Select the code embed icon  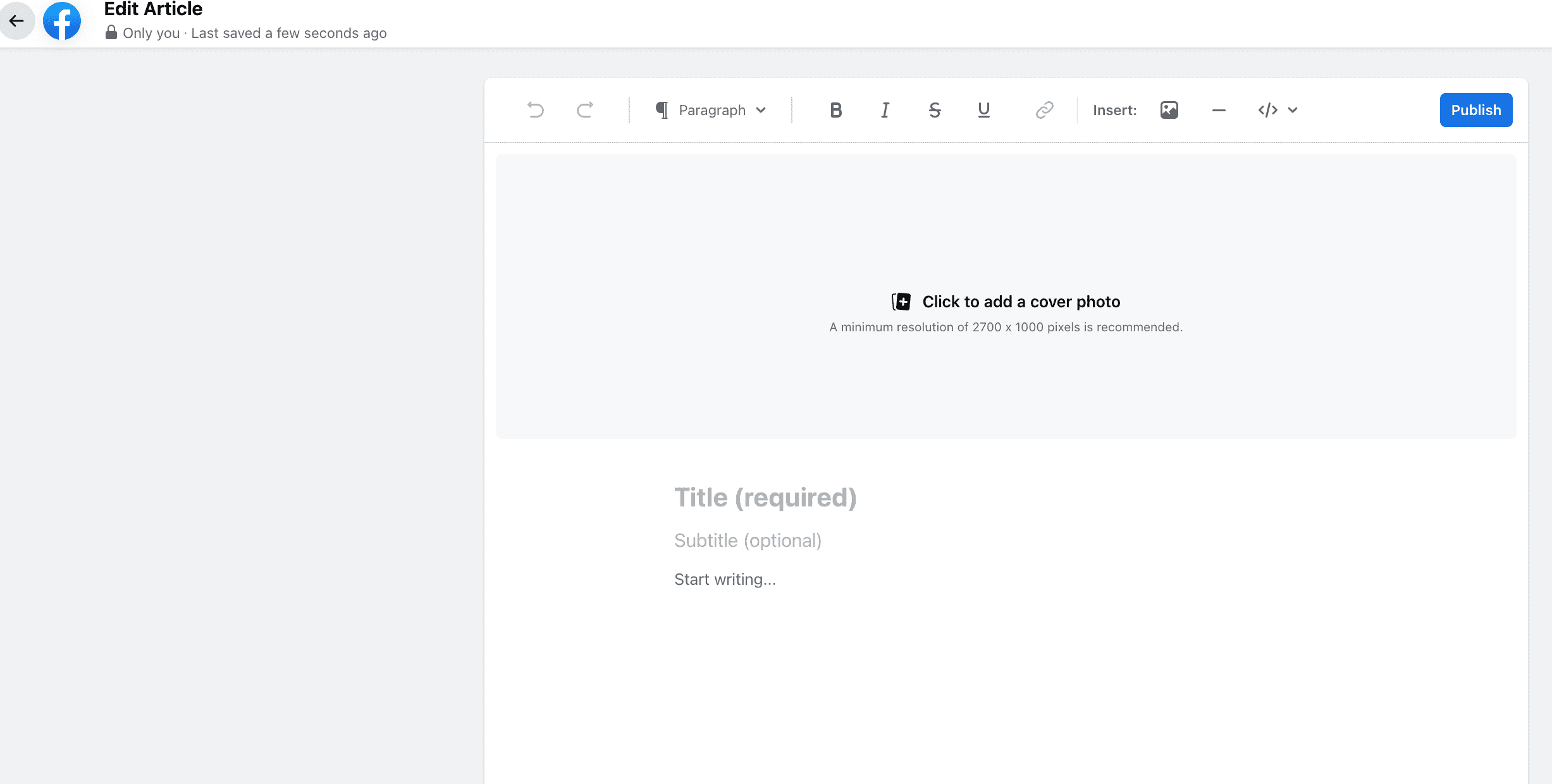coord(1268,110)
